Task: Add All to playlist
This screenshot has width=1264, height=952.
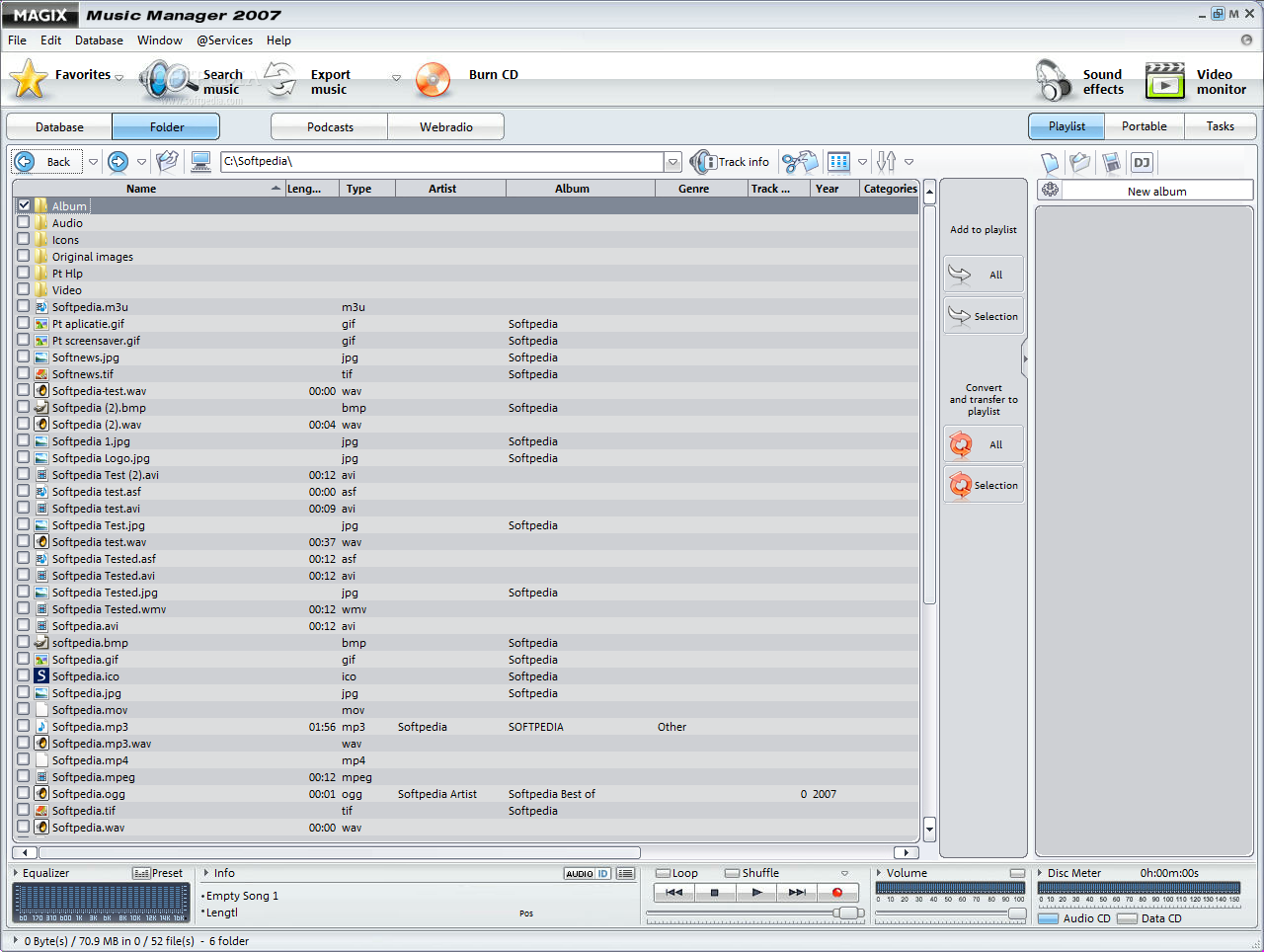Action: [984, 275]
